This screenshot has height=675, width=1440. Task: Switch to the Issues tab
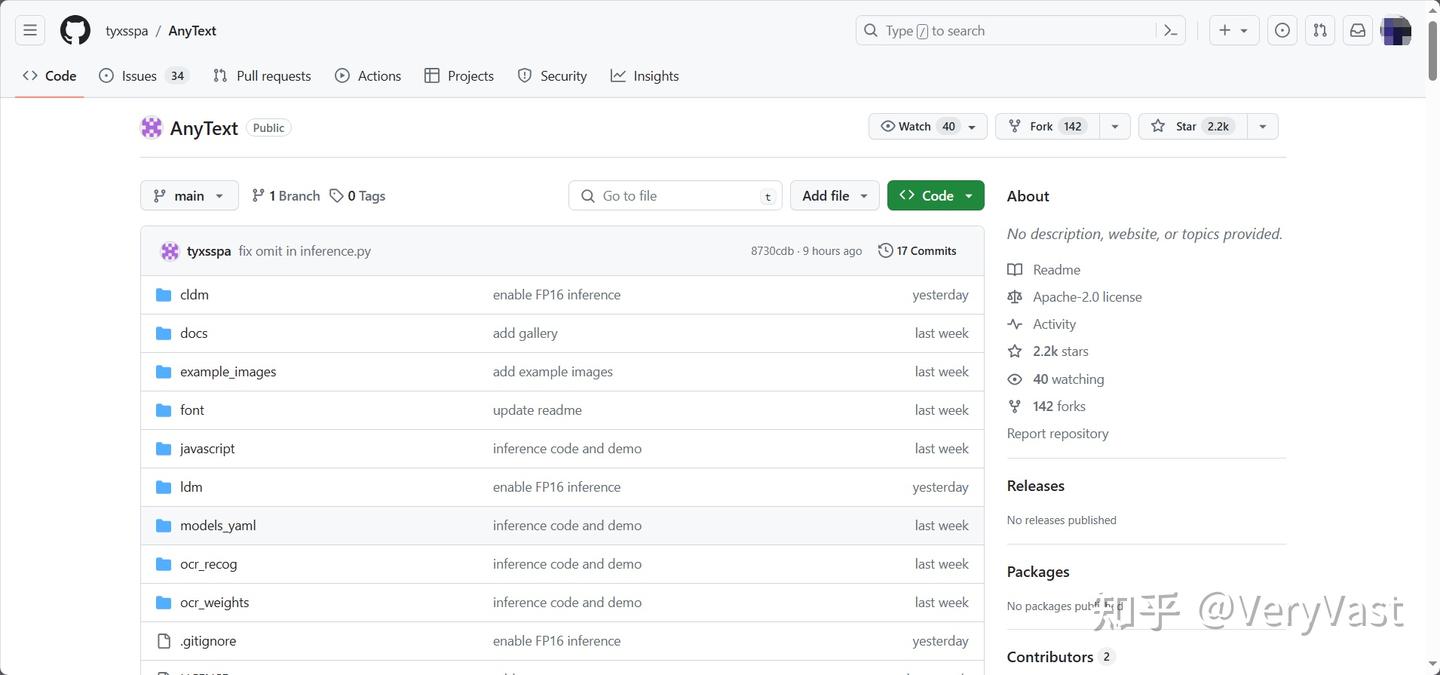pyautogui.click(x=139, y=76)
